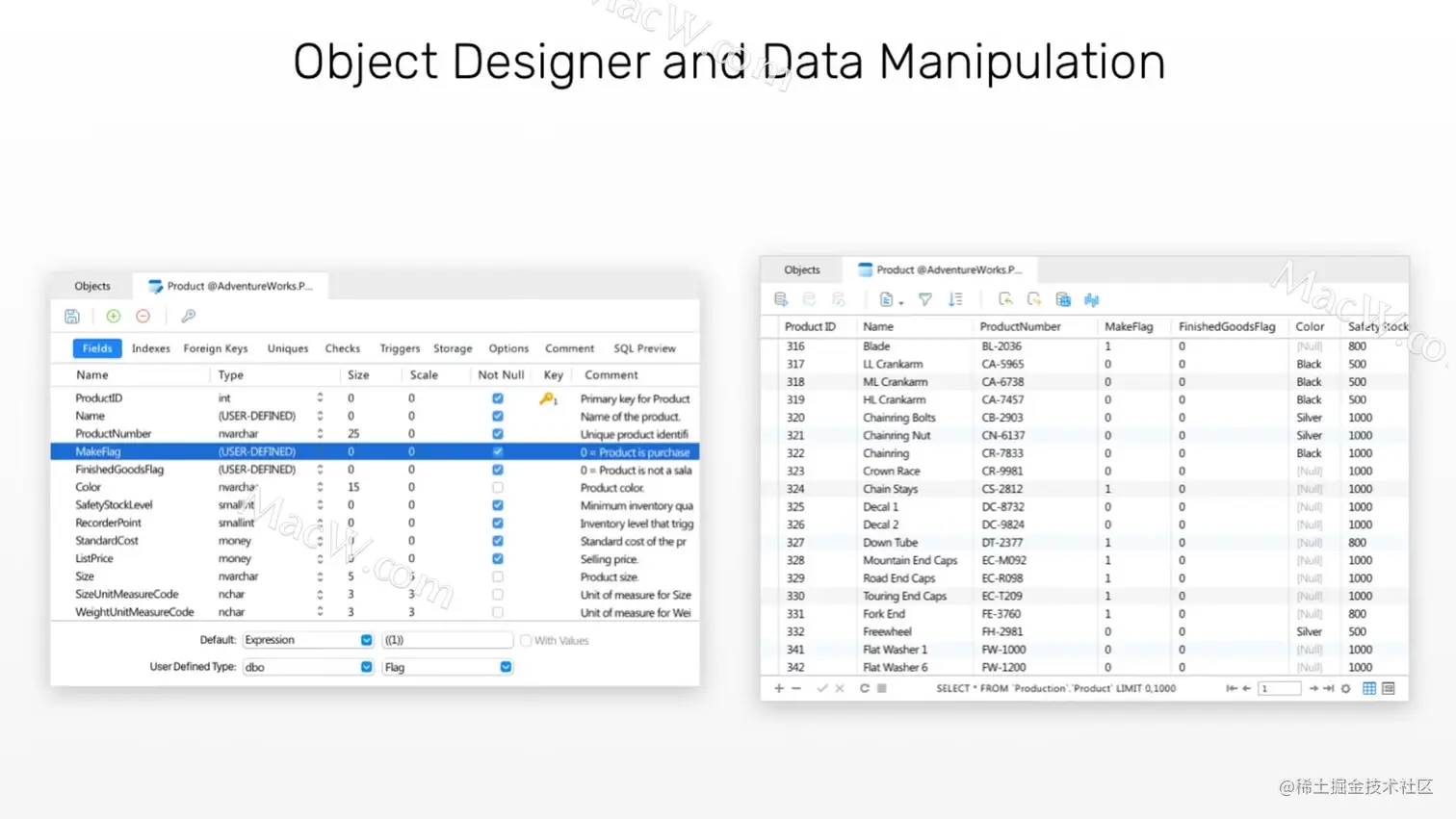Click the Primary Key icon in designer toolbar

click(x=189, y=316)
